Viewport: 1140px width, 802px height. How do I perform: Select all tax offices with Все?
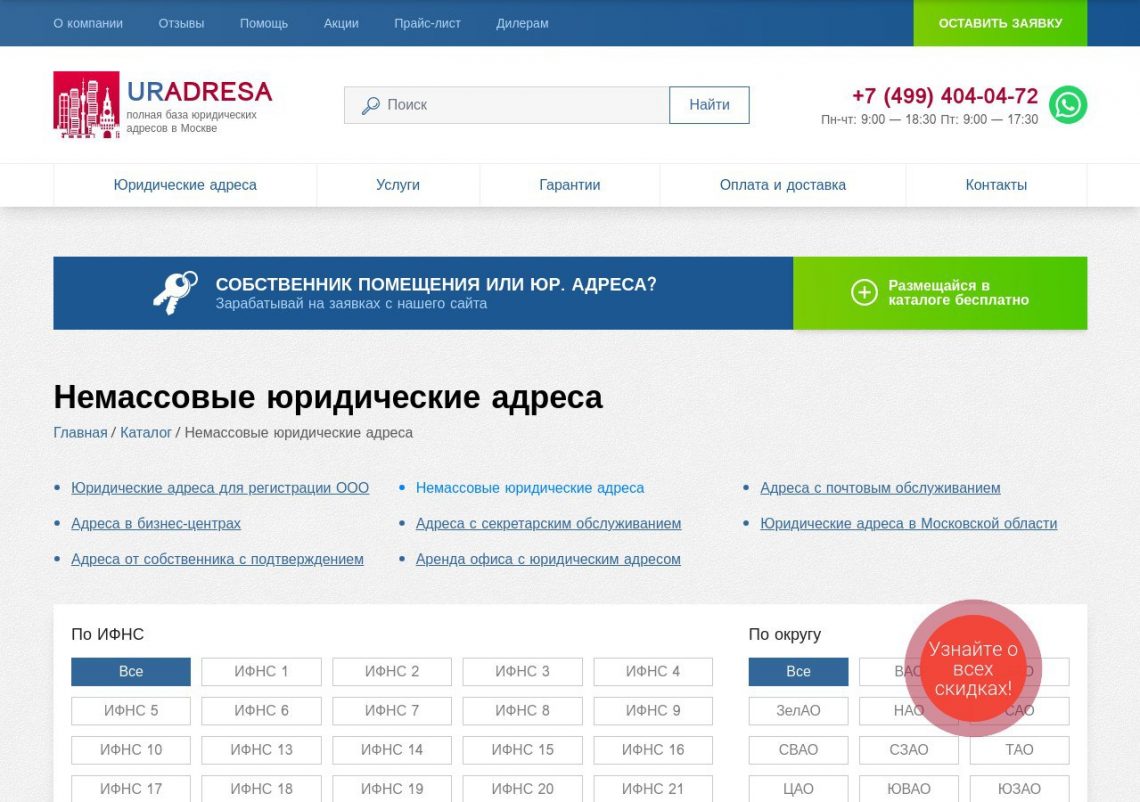[x=131, y=672]
